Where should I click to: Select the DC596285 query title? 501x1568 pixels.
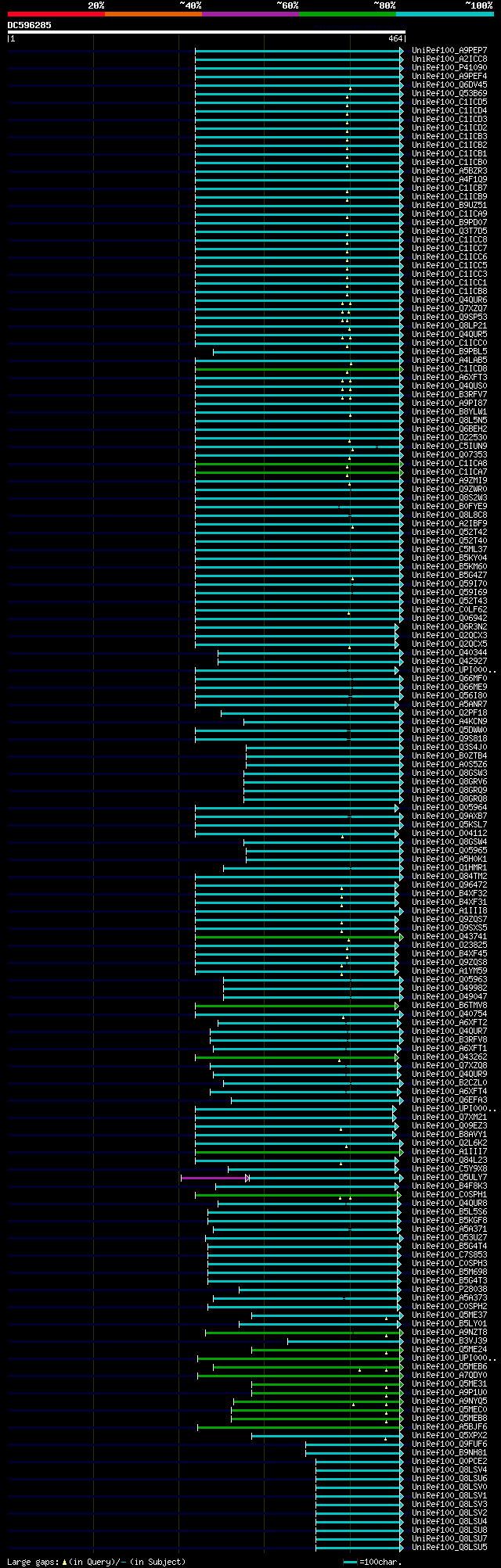pos(30,25)
